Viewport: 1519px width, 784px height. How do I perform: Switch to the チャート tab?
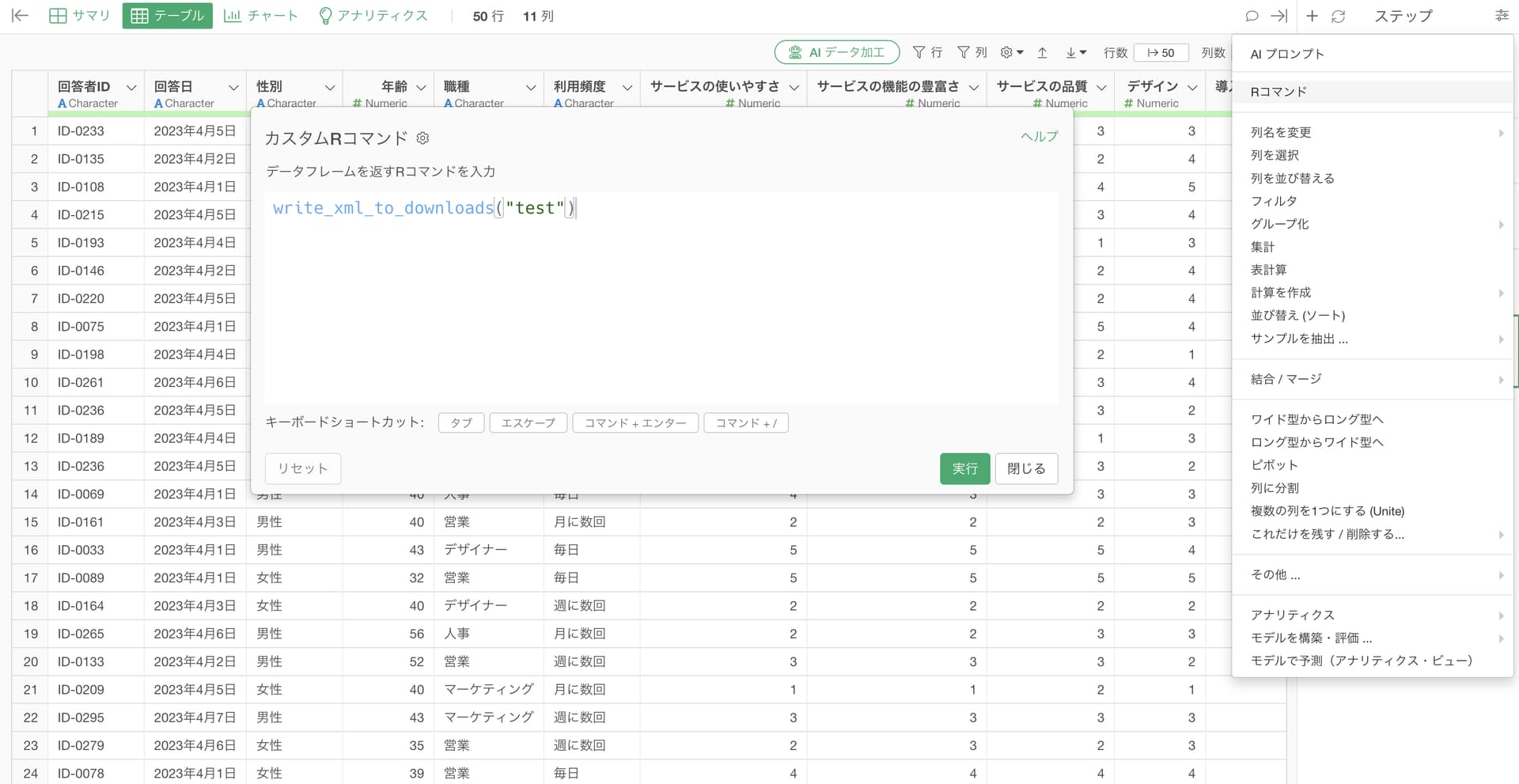click(x=261, y=16)
